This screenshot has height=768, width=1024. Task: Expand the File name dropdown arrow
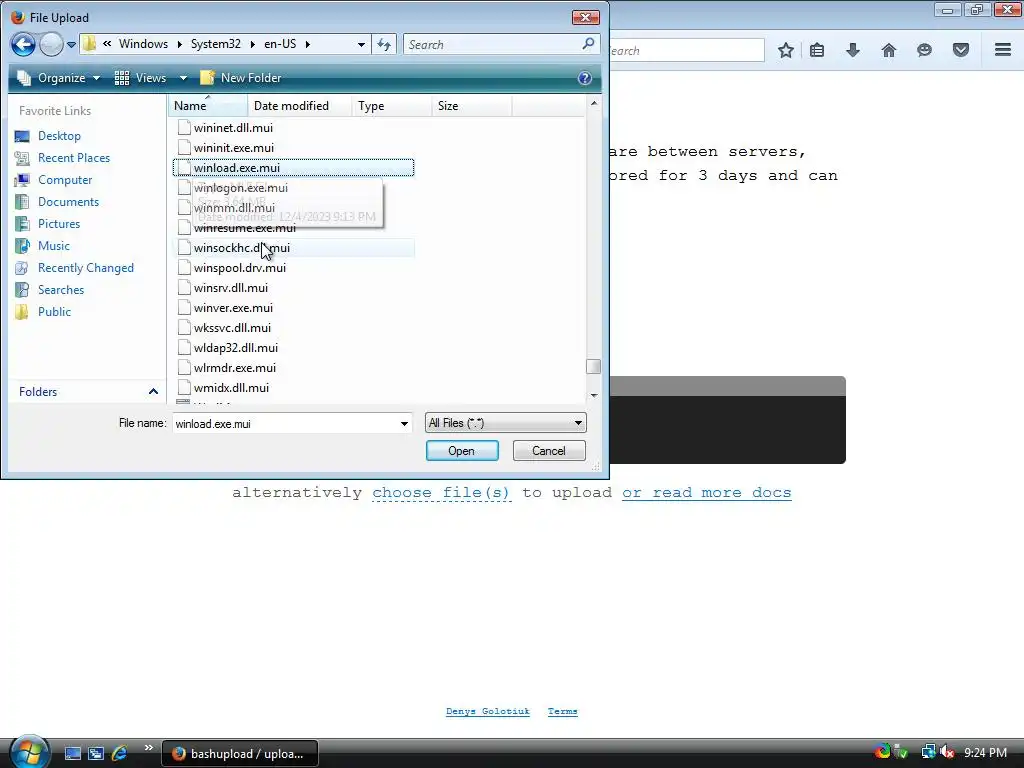pos(404,424)
